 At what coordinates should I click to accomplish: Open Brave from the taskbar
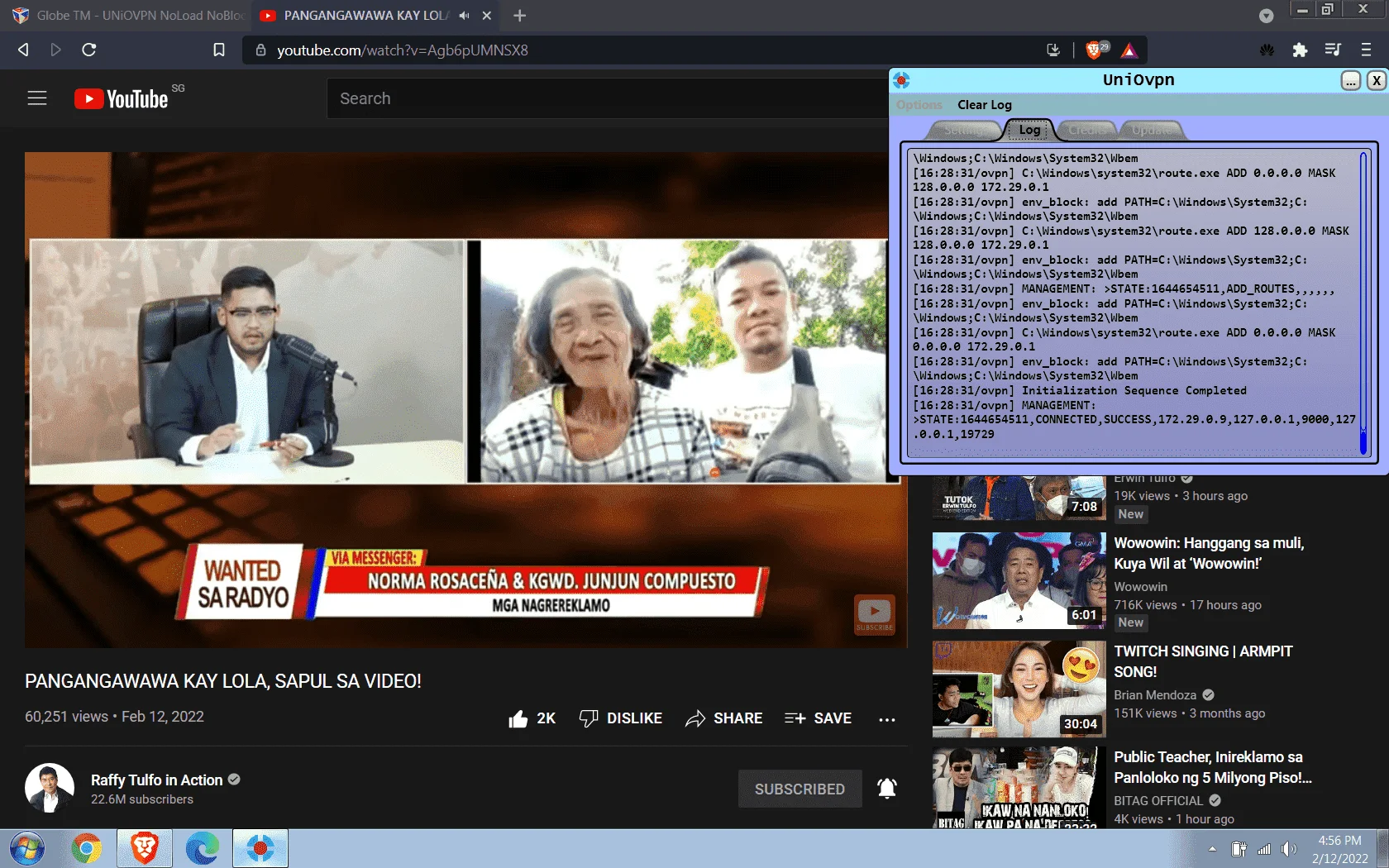[145, 848]
